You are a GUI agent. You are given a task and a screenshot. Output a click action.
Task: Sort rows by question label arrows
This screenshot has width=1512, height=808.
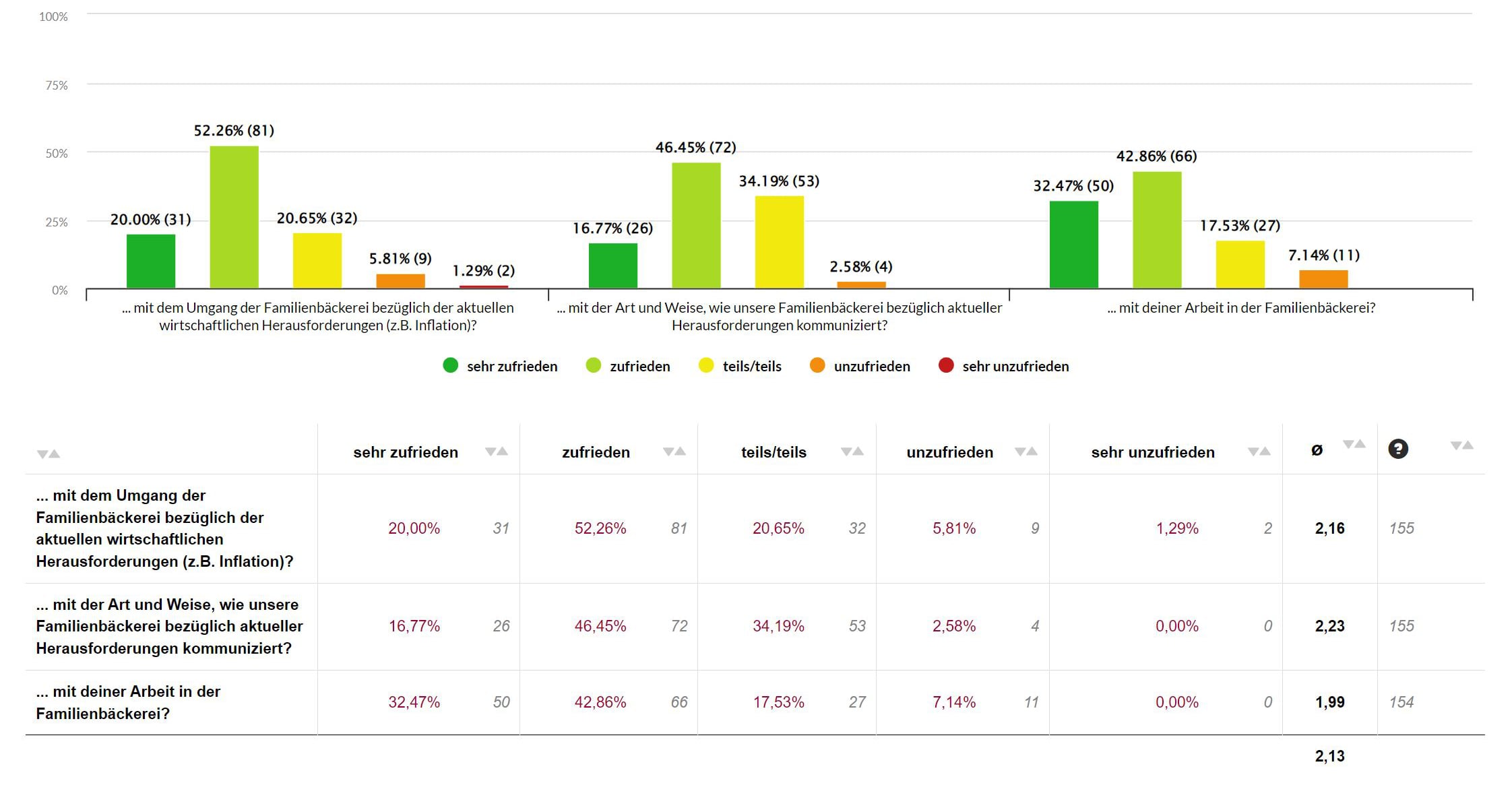click(49, 454)
